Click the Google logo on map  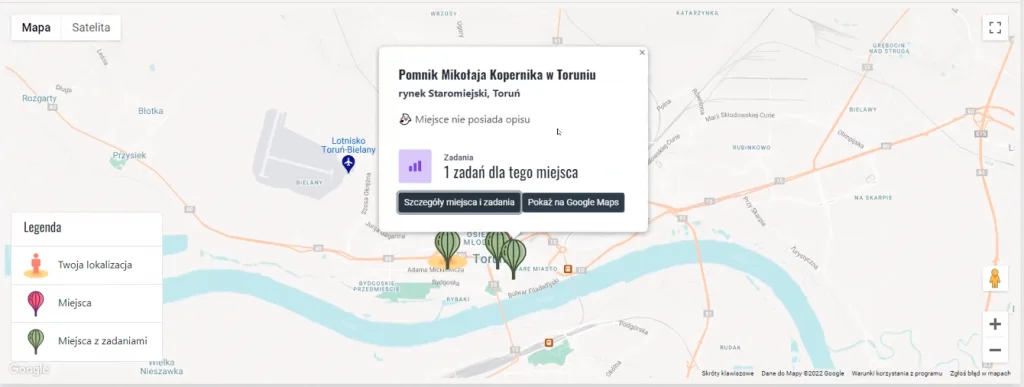tap(29, 369)
